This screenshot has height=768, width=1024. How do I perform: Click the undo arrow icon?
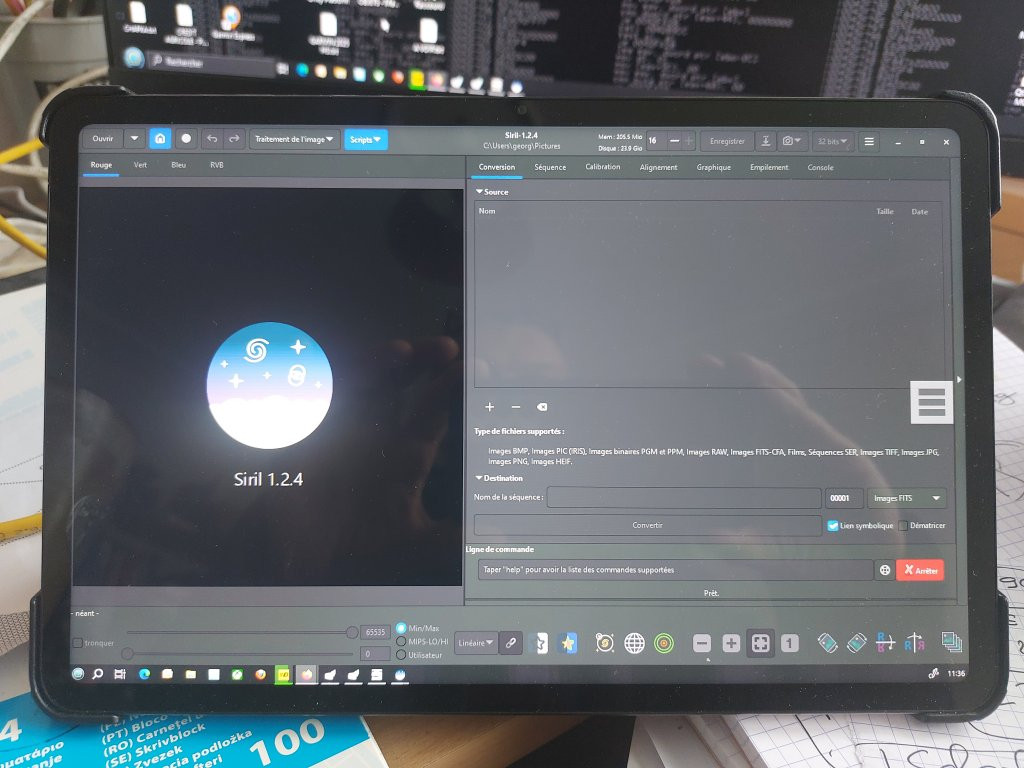212,138
